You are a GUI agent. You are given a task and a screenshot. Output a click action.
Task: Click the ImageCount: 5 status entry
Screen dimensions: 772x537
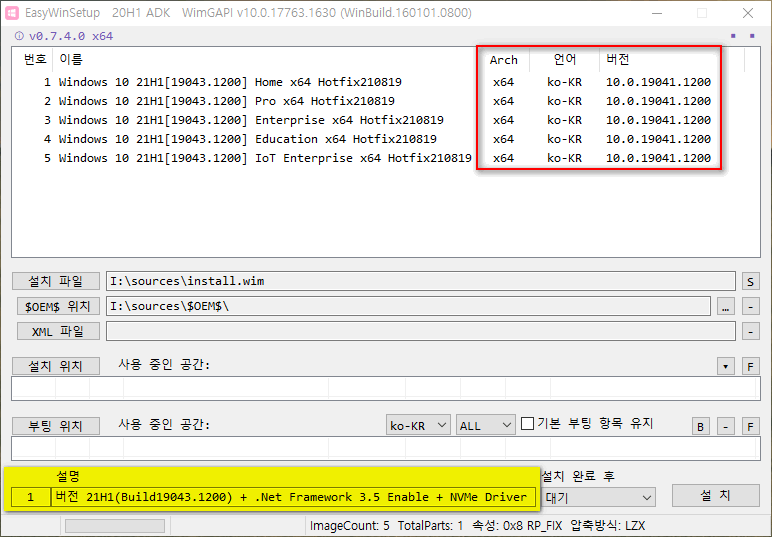pos(350,526)
